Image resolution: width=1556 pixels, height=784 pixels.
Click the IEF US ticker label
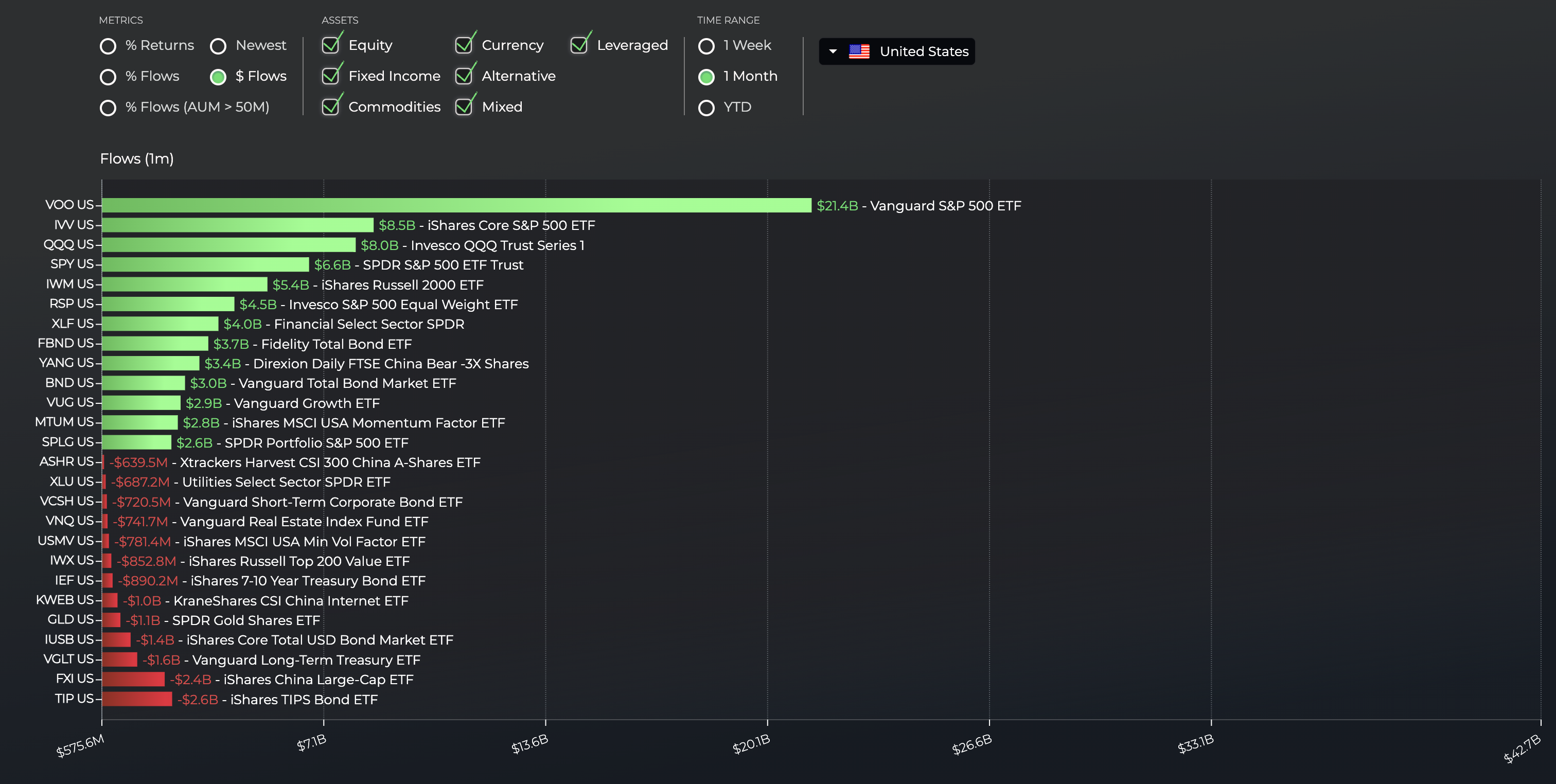(74, 580)
